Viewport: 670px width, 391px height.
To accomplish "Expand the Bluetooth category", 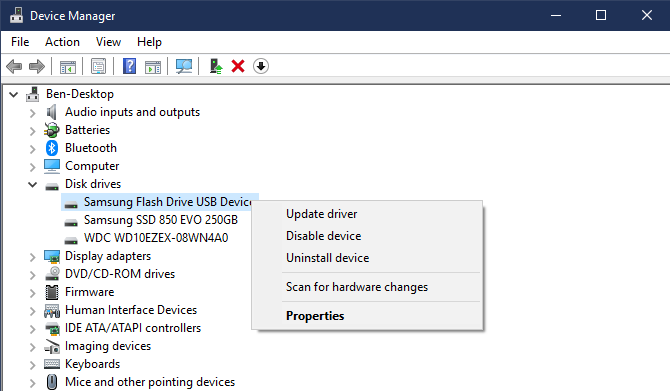I will coord(32,149).
